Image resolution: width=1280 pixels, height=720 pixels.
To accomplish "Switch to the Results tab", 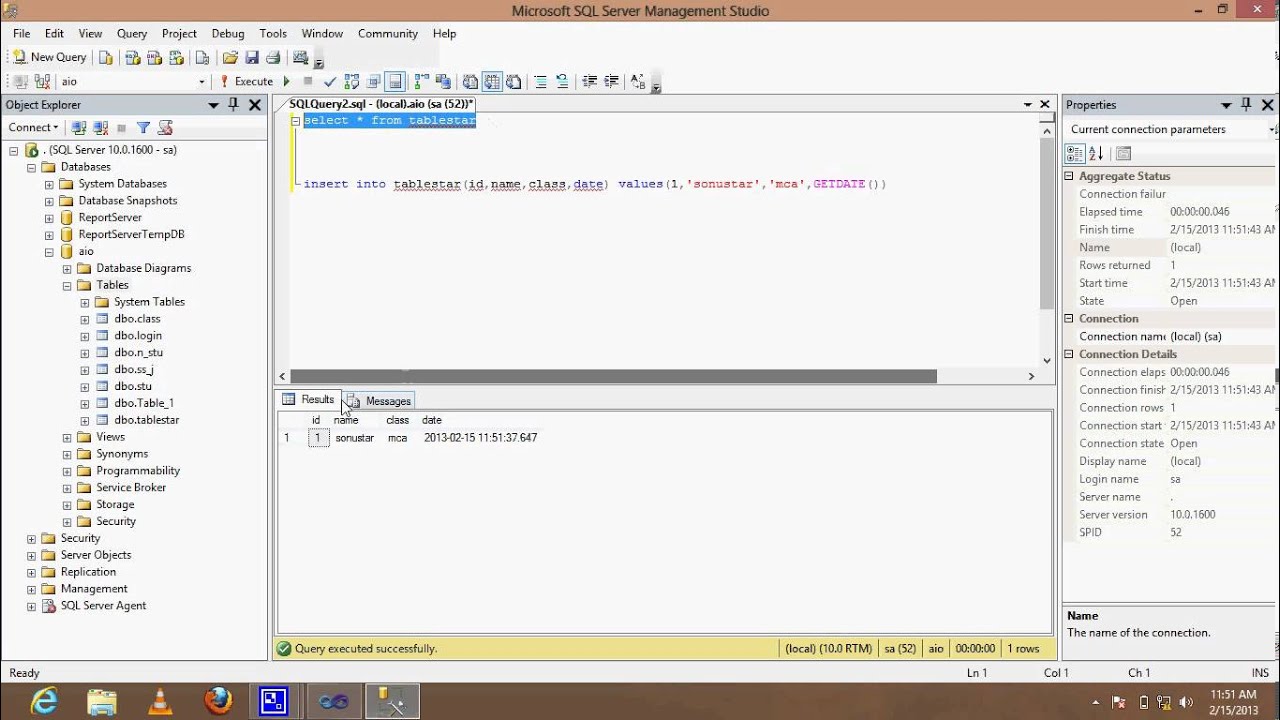I will [309, 400].
